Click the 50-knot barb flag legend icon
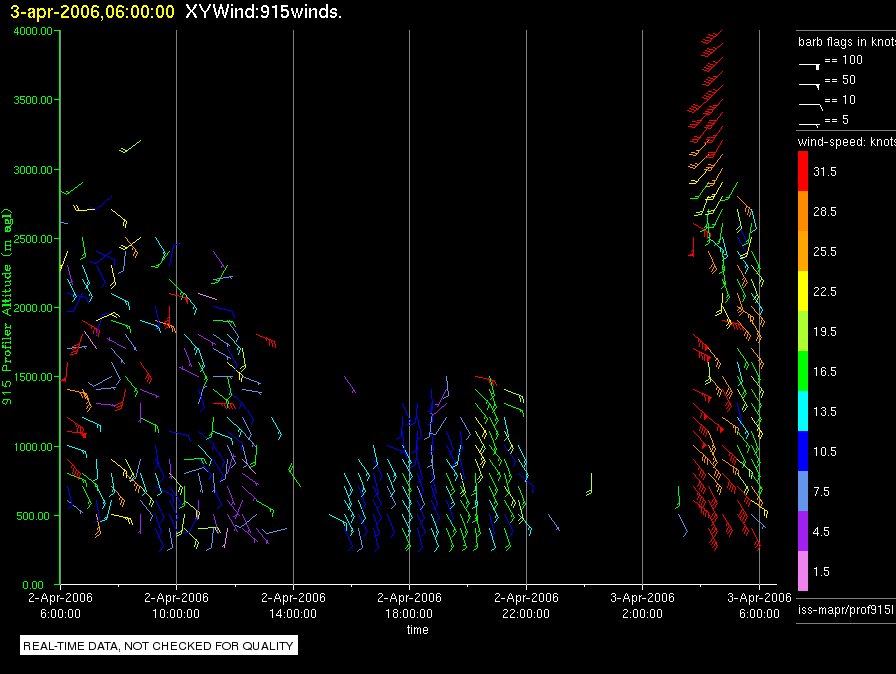896x674 pixels. [809, 82]
